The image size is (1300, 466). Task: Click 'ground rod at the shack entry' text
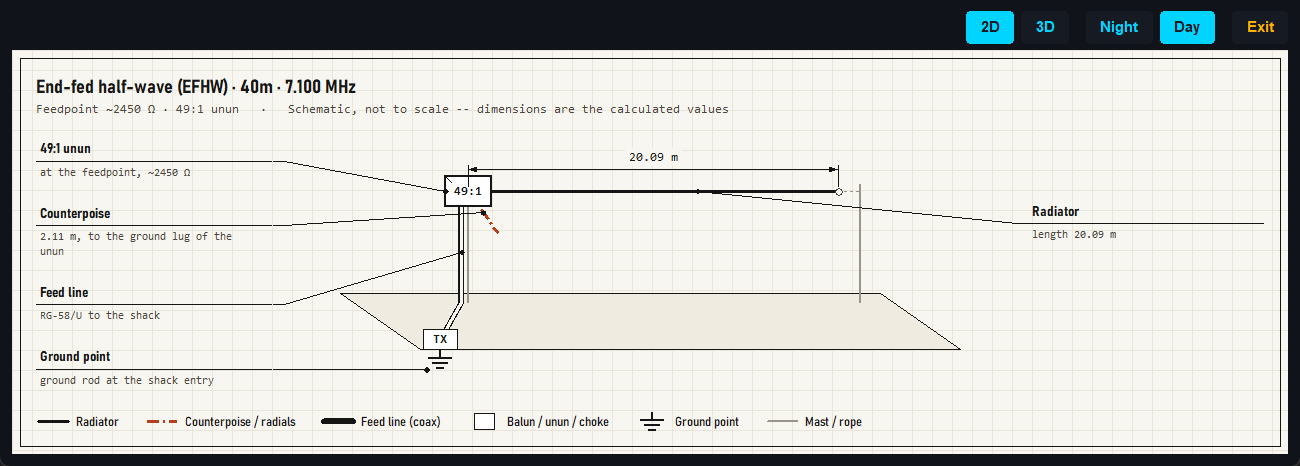127,380
